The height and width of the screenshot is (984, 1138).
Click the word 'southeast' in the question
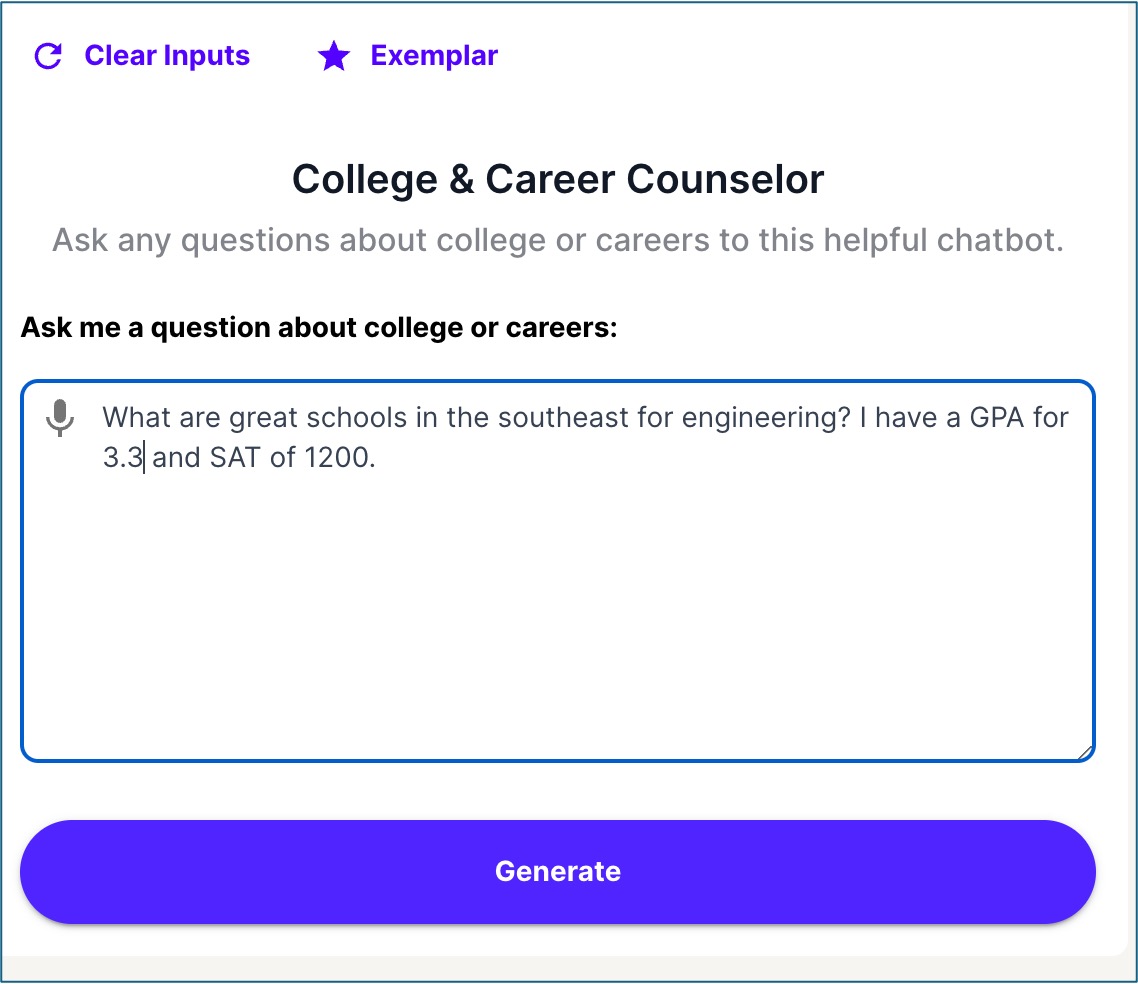click(x=548, y=416)
